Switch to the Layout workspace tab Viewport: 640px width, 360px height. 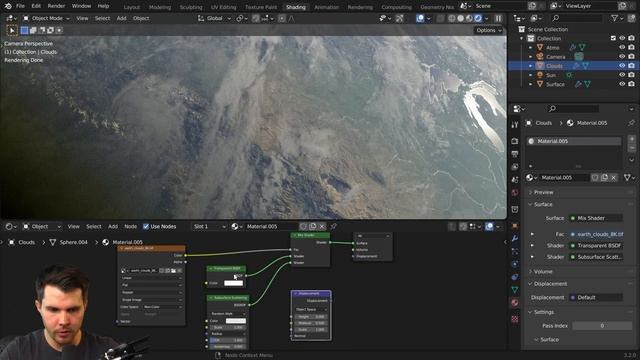(x=132, y=7)
